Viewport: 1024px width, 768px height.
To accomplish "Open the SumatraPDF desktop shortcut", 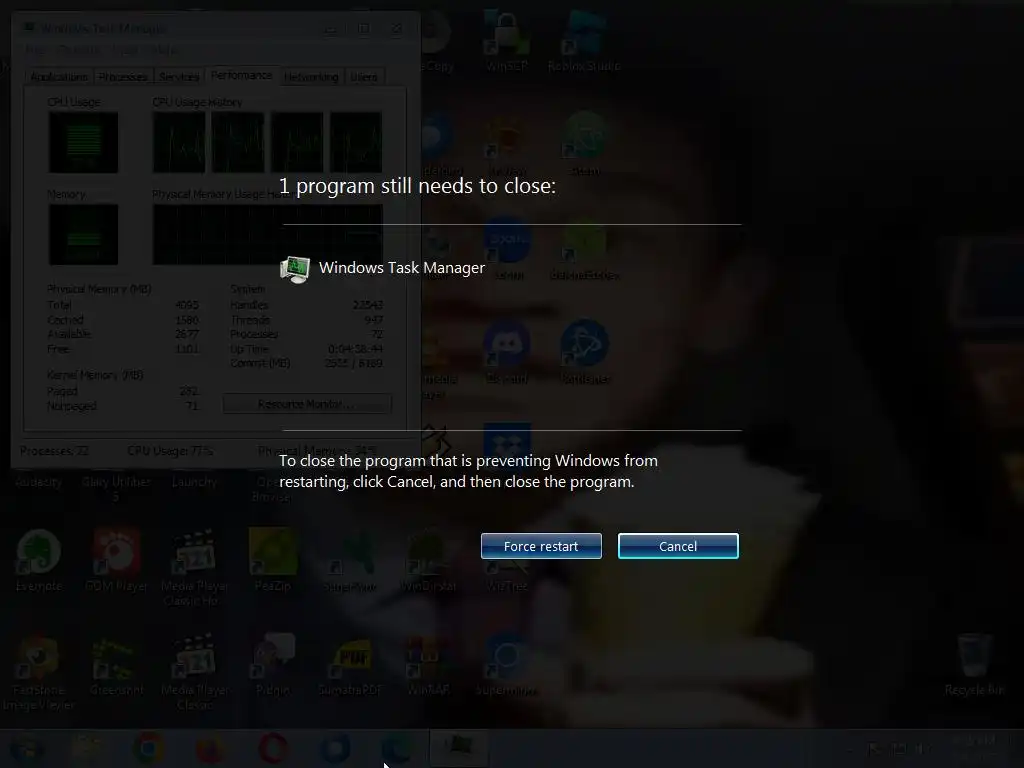I will pos(350,667).
